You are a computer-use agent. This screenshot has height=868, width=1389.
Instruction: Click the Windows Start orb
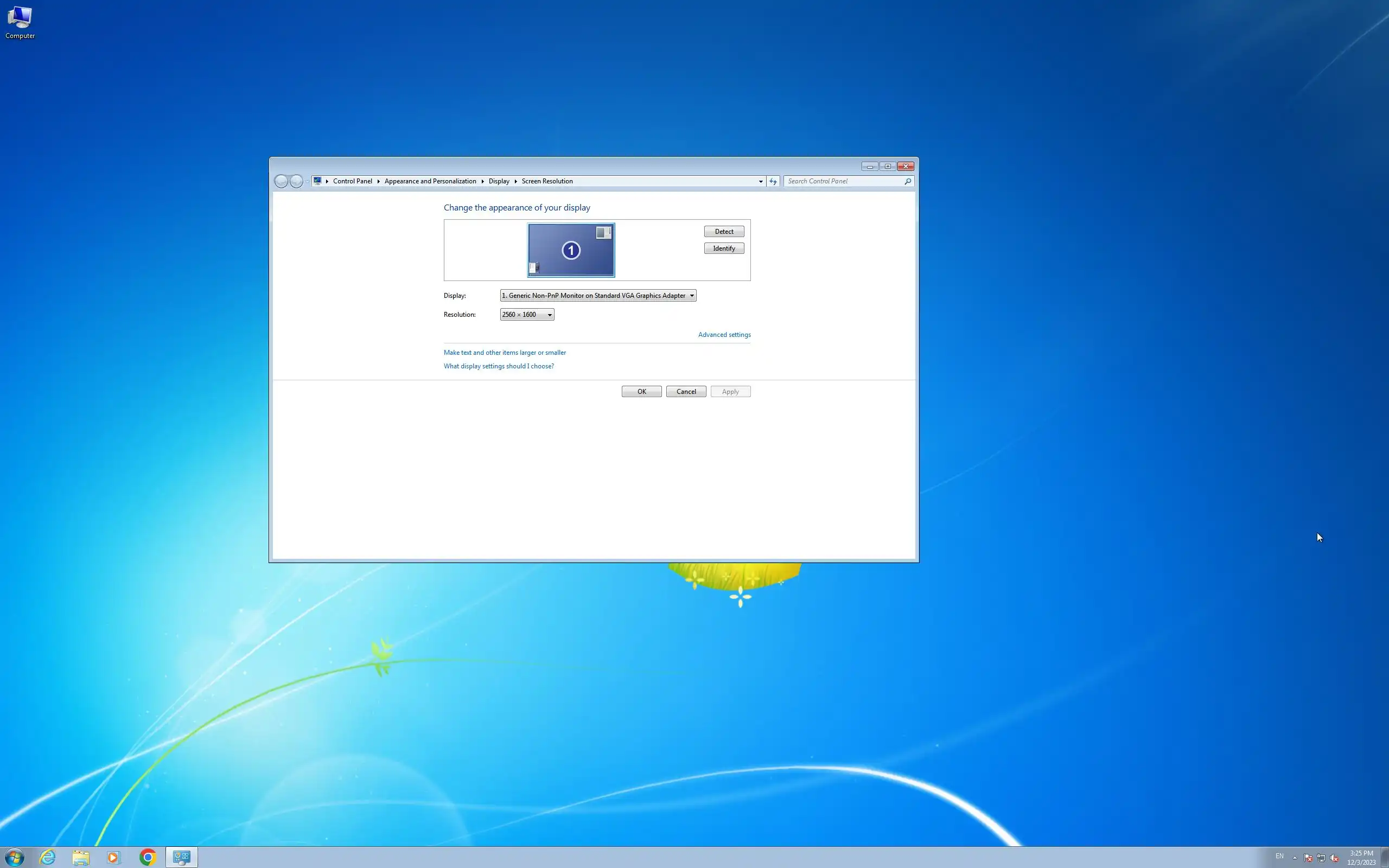click(x=14, y=858)
